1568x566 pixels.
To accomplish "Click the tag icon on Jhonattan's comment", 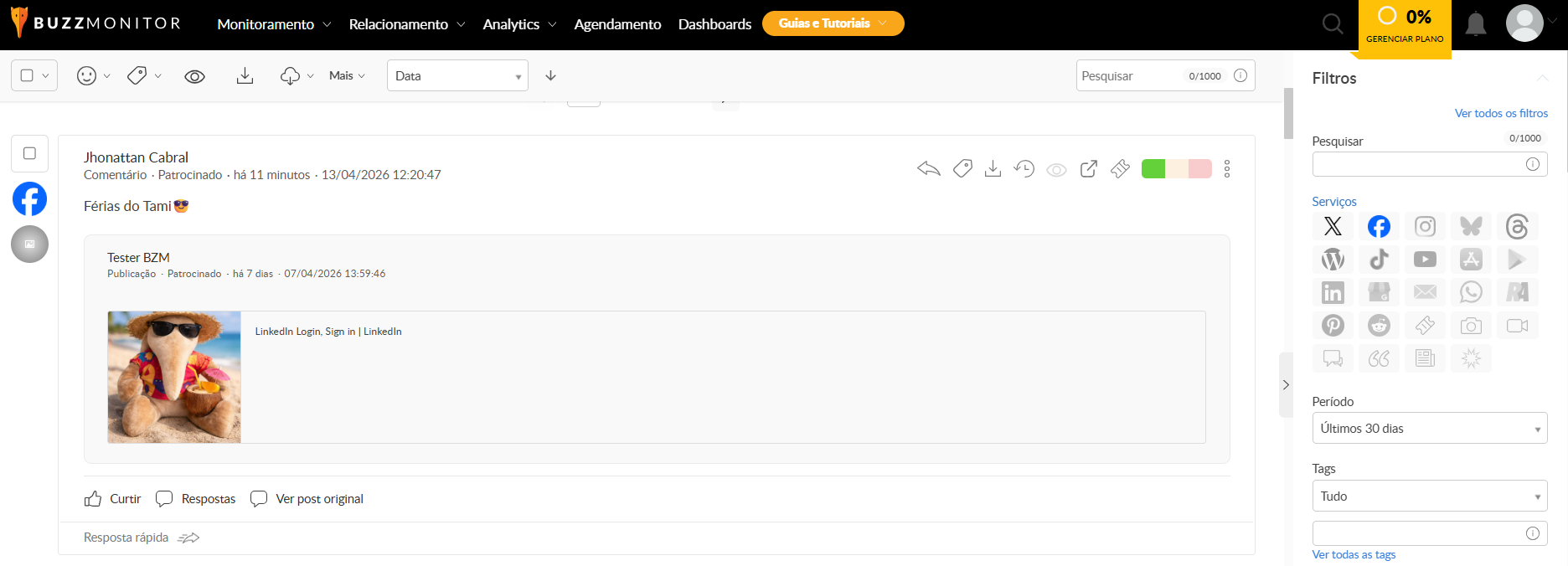I will pos(962,169).
